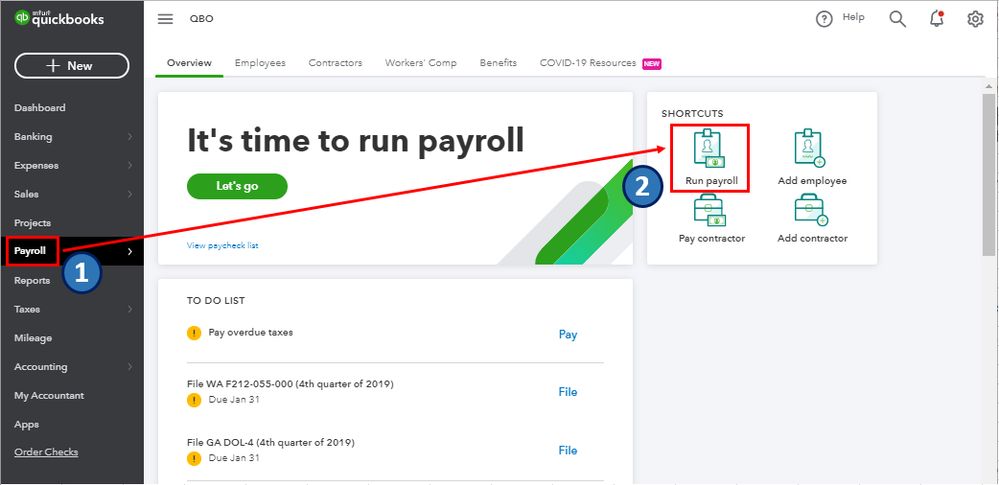Image resolution: width=999 pixels, height=485 pixels.
Task: Open Mileage in the sidebar
Action: pos(33,338)
